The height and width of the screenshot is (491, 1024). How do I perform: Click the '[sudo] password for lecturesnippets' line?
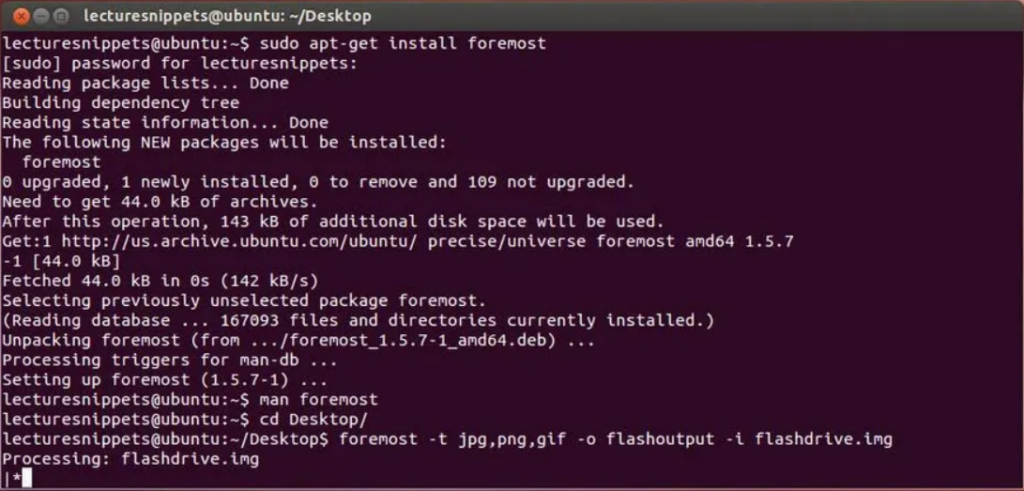click(x=180, y=64)
